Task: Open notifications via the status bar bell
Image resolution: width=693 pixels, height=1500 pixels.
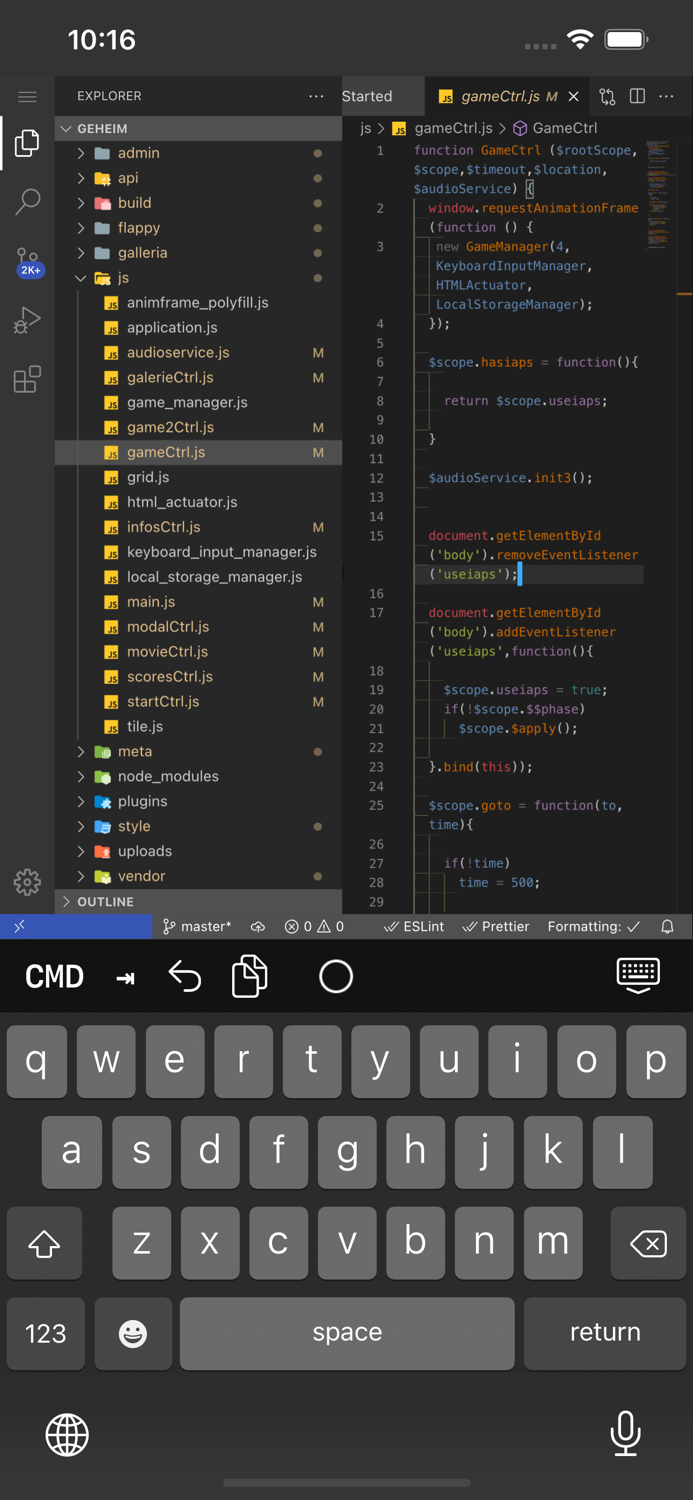Action: (x=667, y=926)
